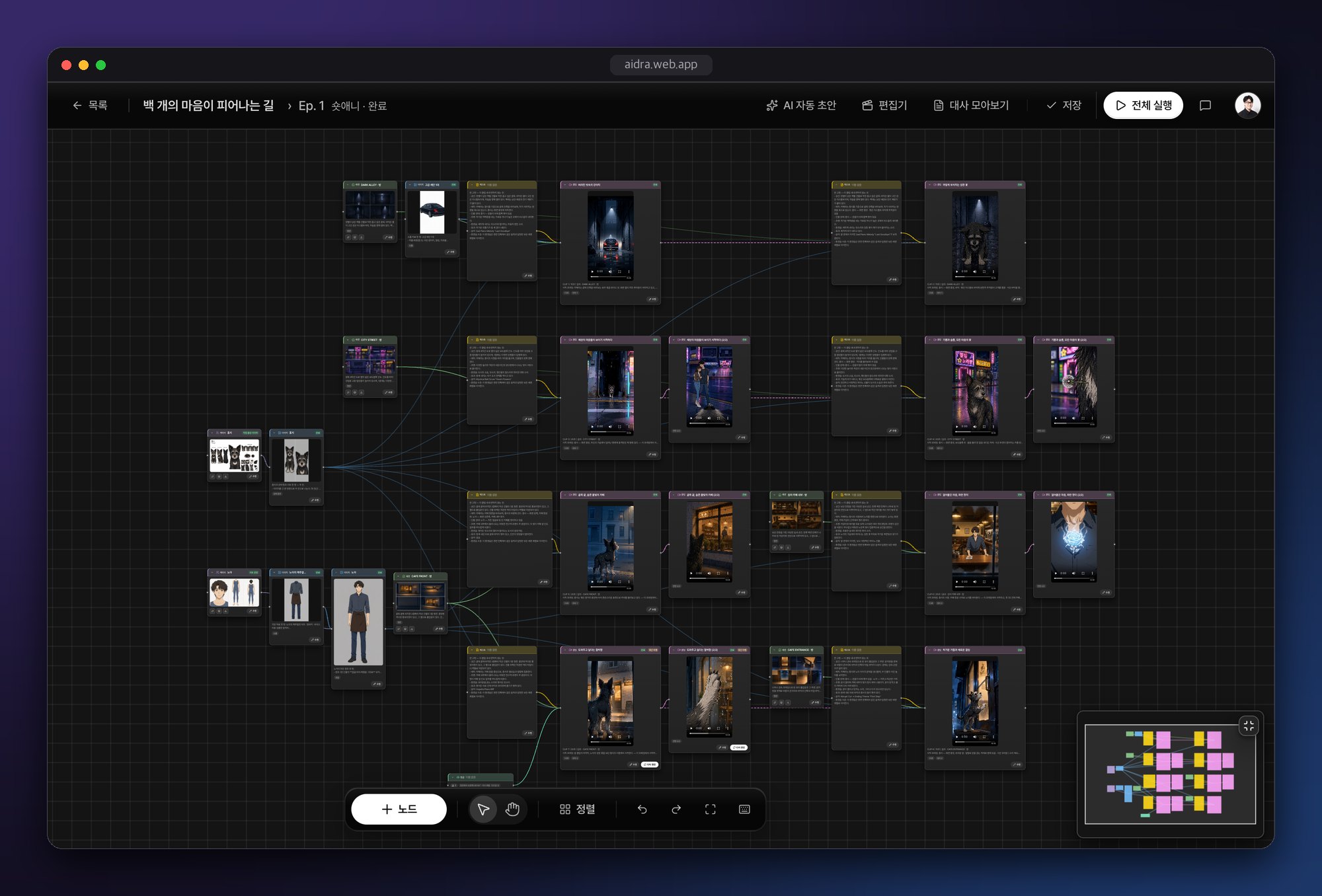Click the minimap overview area

tap(1170, 774)
